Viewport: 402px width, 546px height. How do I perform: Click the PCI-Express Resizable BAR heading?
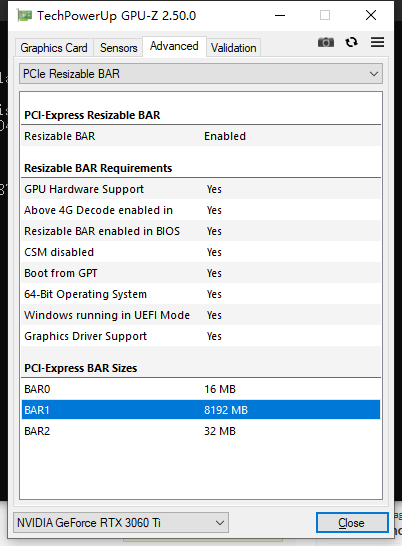(92, 115)
